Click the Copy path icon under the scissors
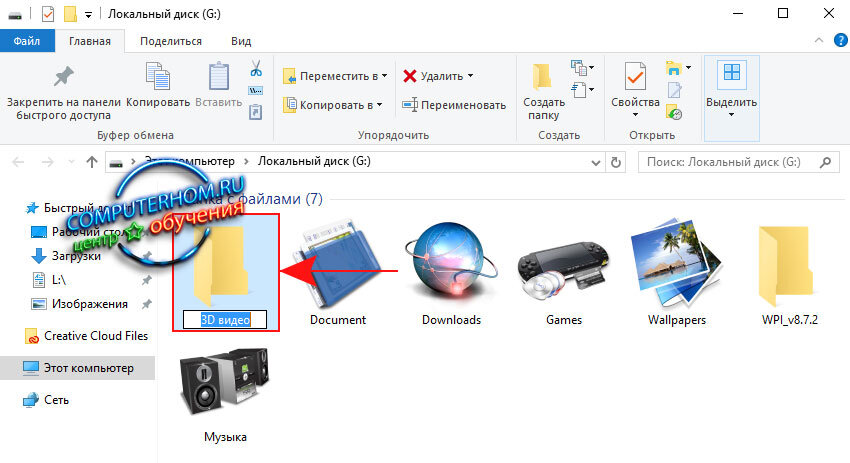 pyautogui.click(x=256, y=91)
